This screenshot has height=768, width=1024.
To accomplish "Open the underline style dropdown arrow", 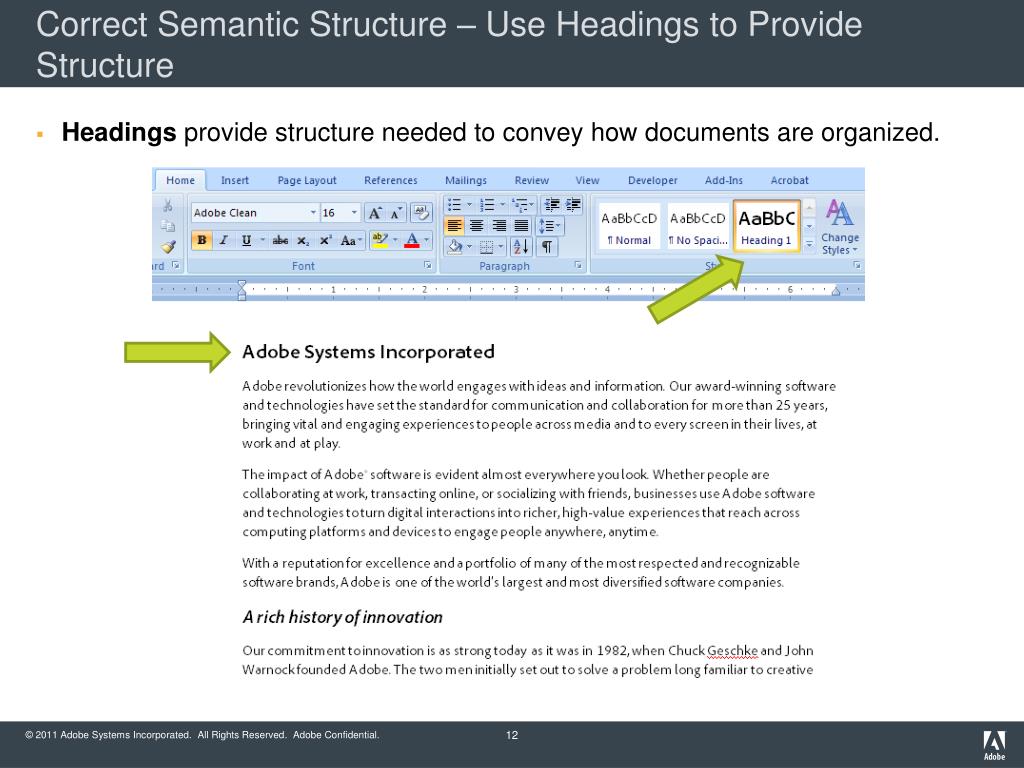I will click(263, 240).
